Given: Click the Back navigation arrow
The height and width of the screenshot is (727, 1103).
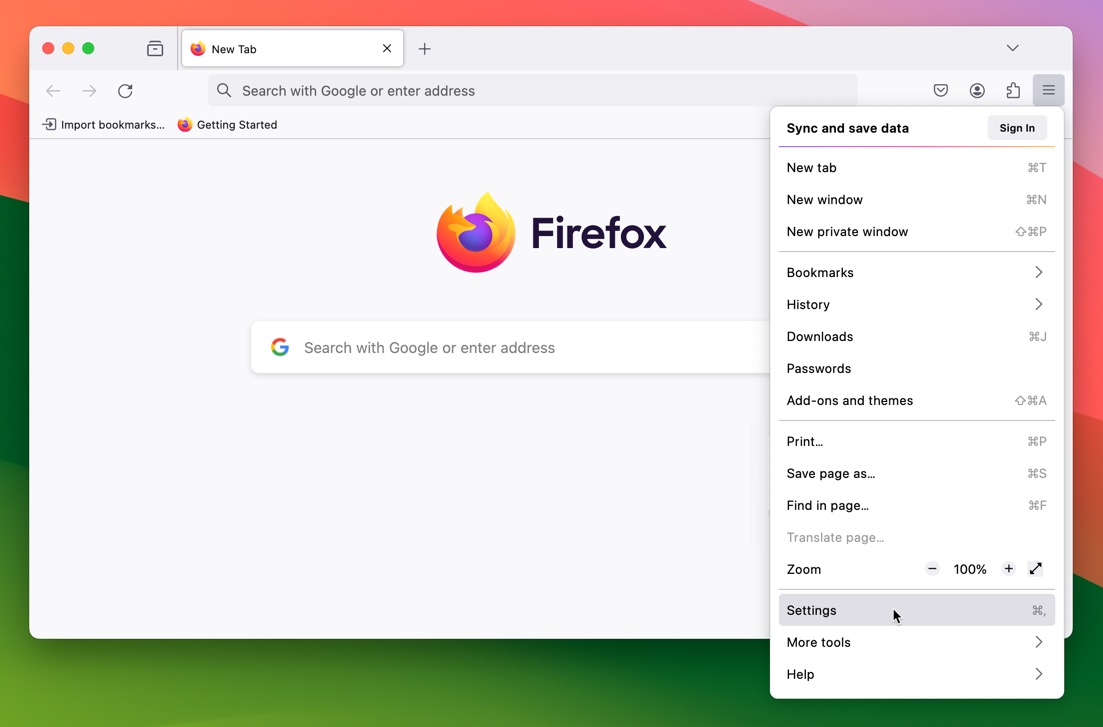Looking at the screenshot, I should click(x=53, y=90).
